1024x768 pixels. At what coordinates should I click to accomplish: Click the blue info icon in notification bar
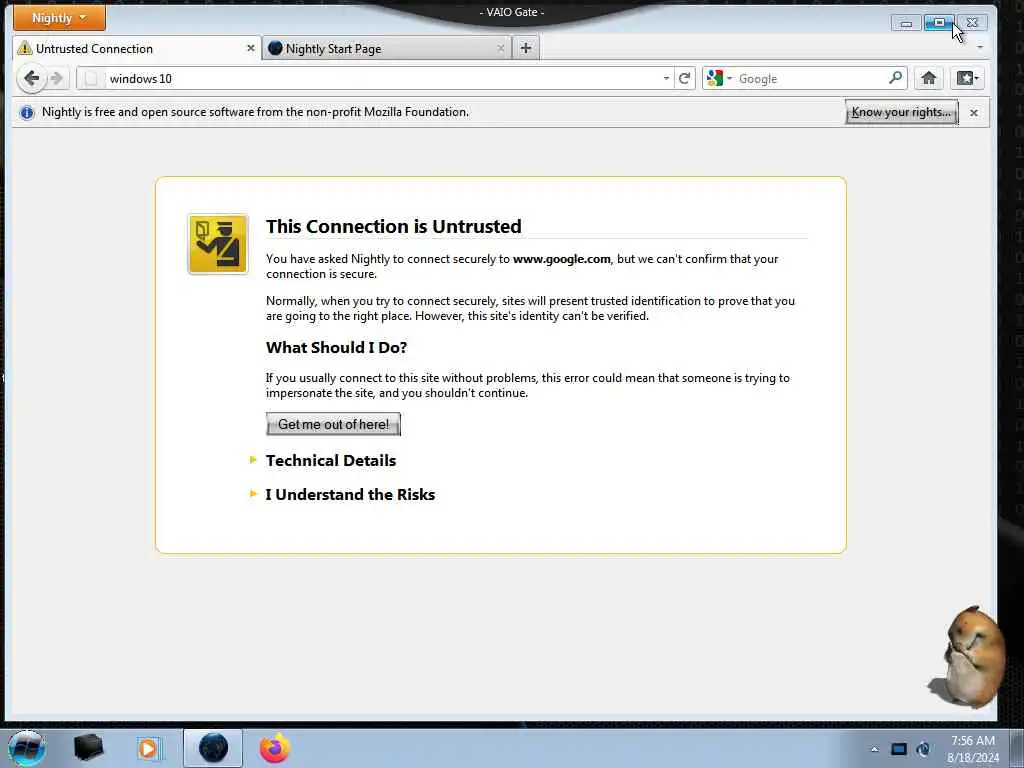(x=27, y=112)
